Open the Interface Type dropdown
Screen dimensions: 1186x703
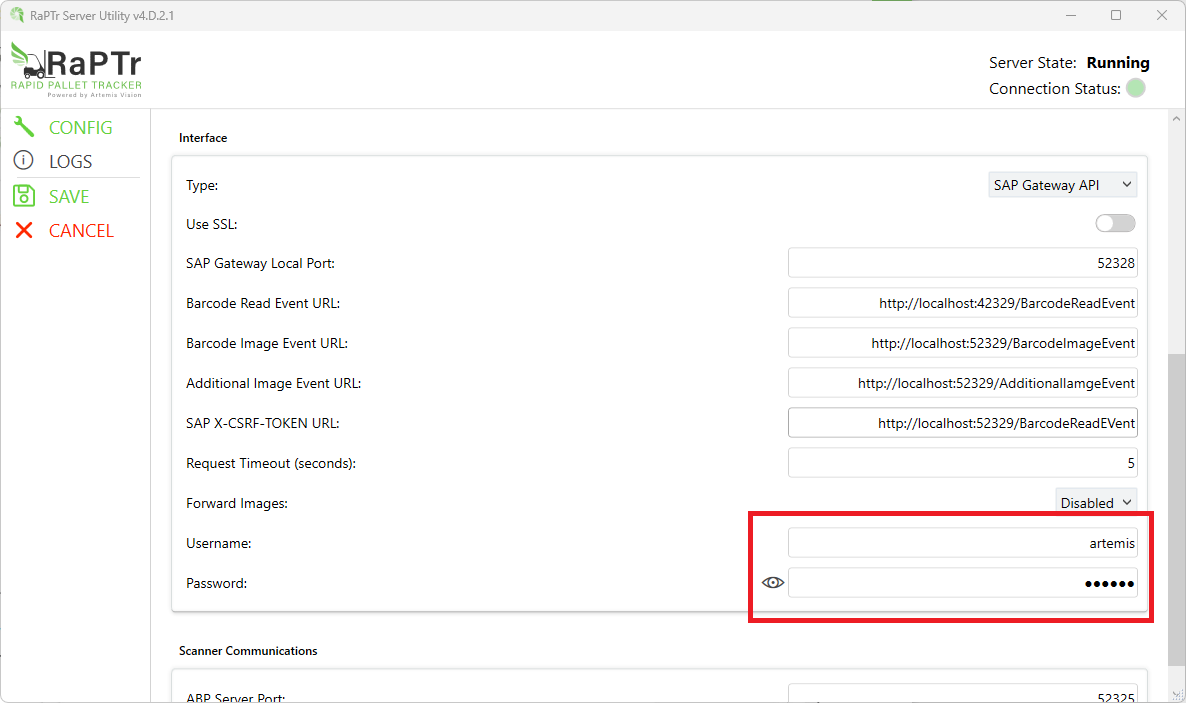click(1062, 185)
